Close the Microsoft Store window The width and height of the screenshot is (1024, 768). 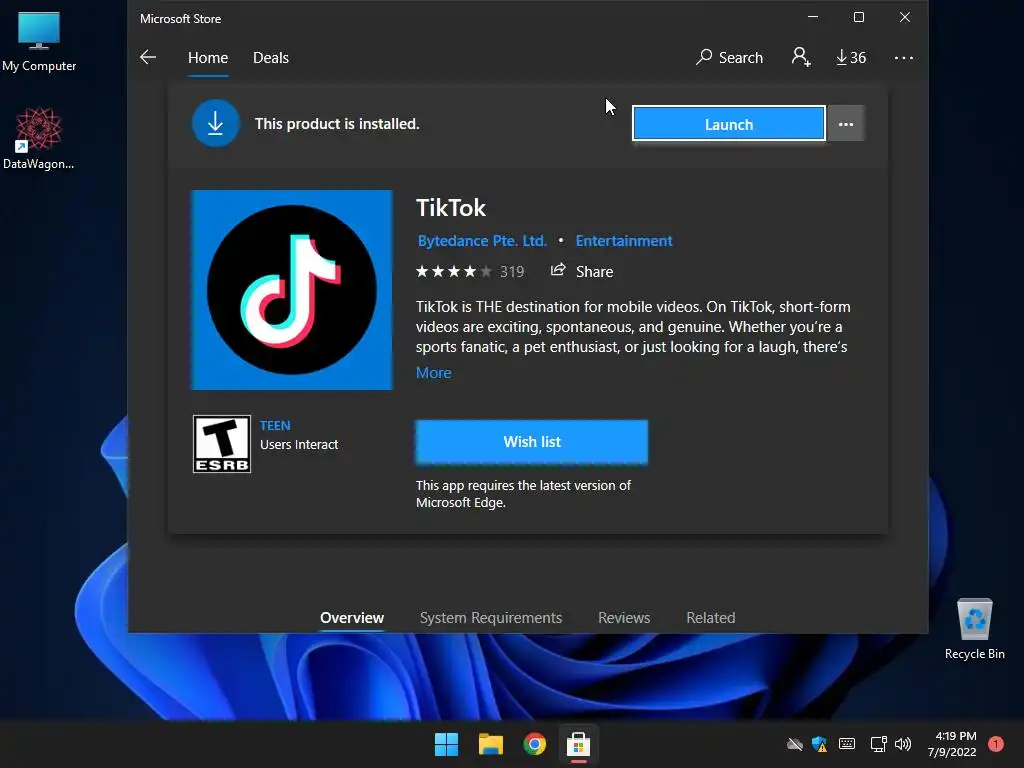click(904, 17)
